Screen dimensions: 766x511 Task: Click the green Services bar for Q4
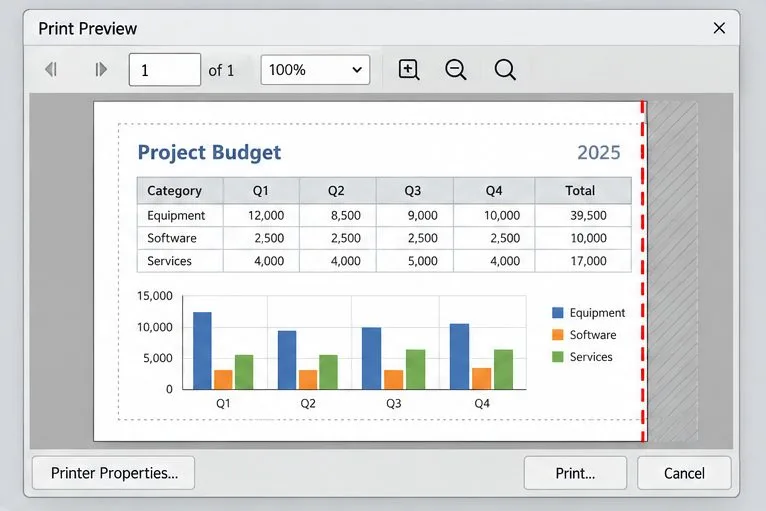(x=503, y=369)
